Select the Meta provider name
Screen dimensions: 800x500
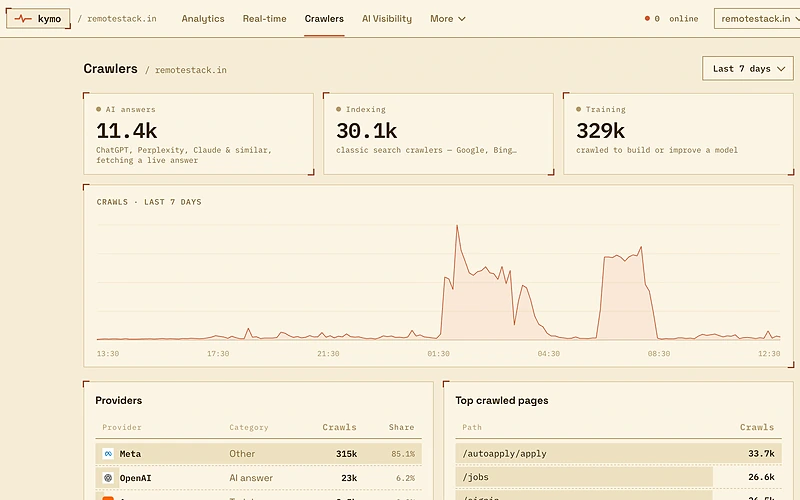(130, 454)
